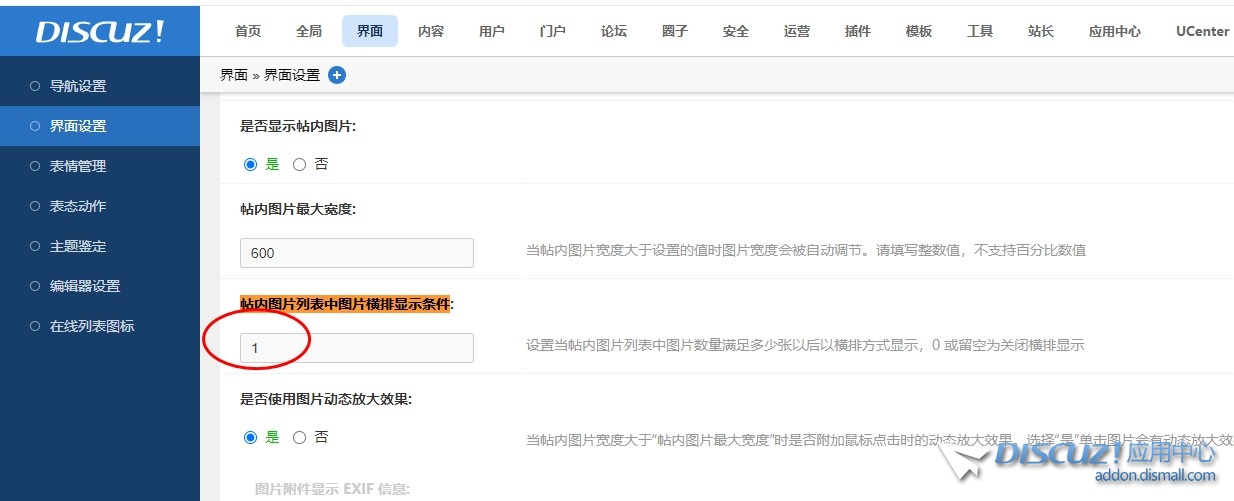Click the 界面设置 breadcrumb text
The height and width of the screenshot is (501, 1234).
[292, 75]
